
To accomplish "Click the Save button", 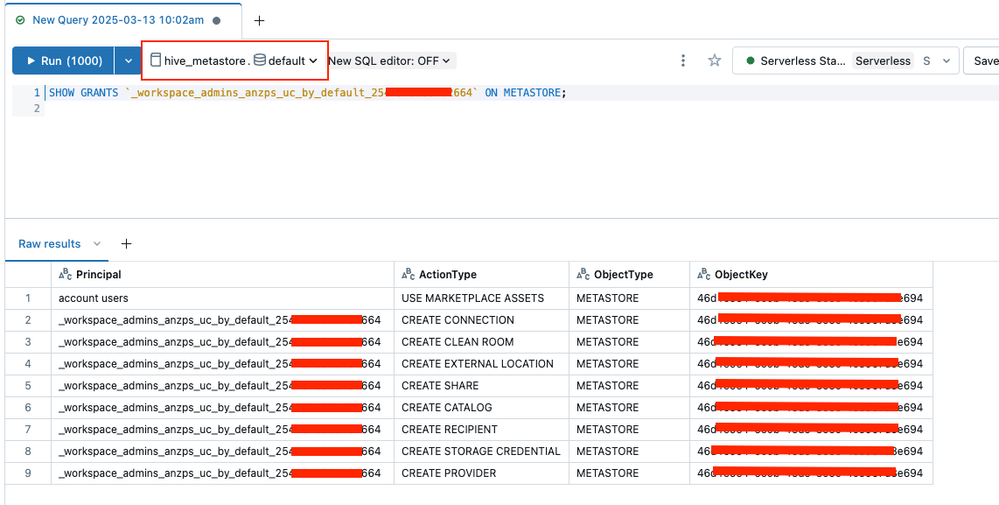I will (x=984, y=61).
